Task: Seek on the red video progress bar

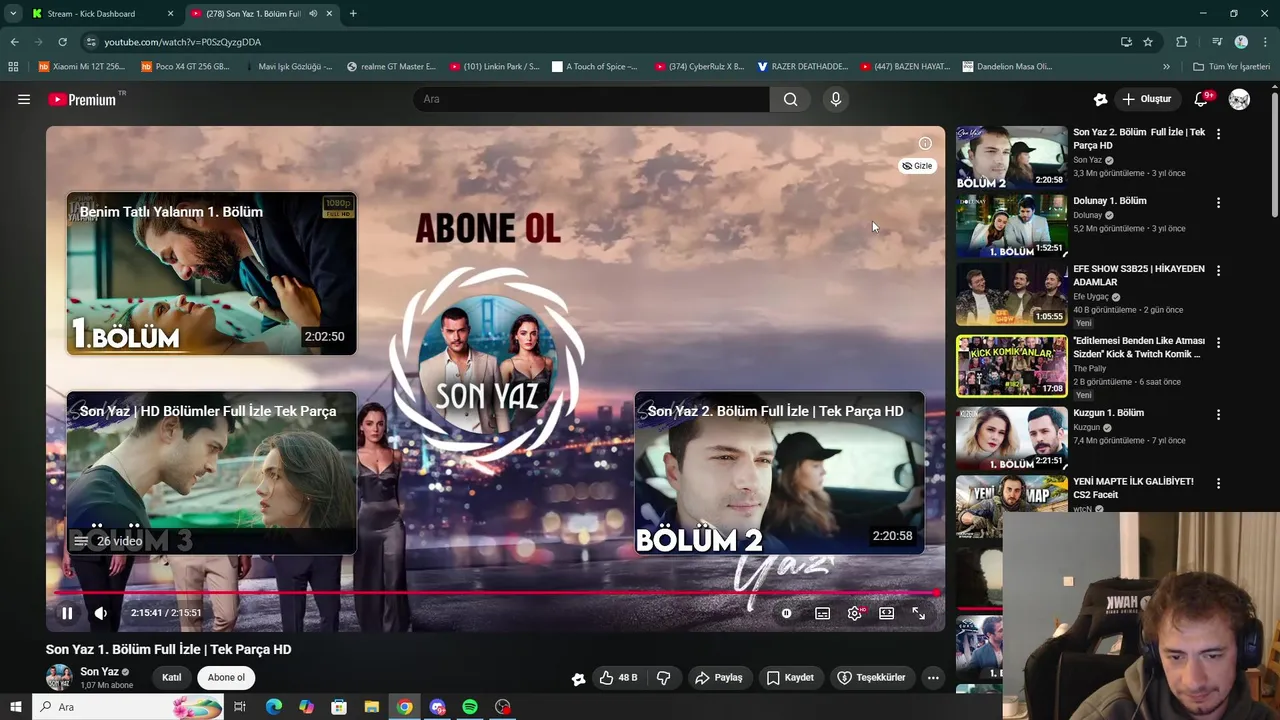Action: tap(495, 593)
